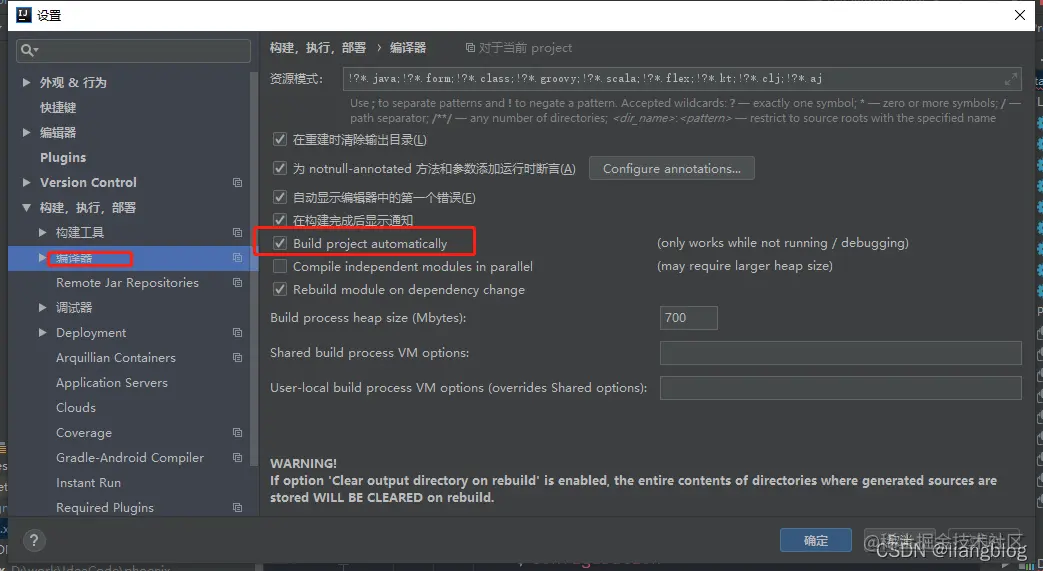Screen dimensions: 1043x571
Task: Click Shared build process VM options field
Action: tap(840, 353)
